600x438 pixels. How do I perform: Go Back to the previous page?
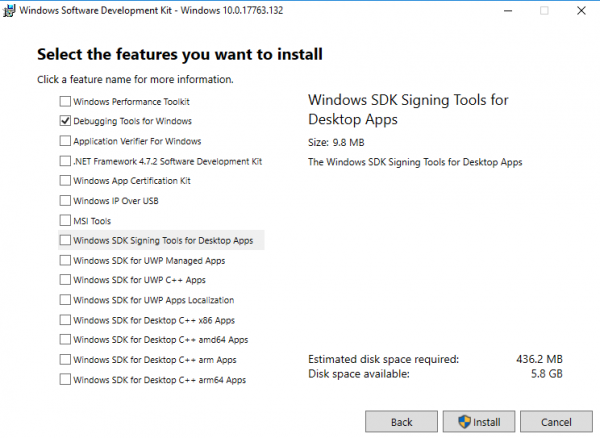pyautogui.click(x=402, y=421)
